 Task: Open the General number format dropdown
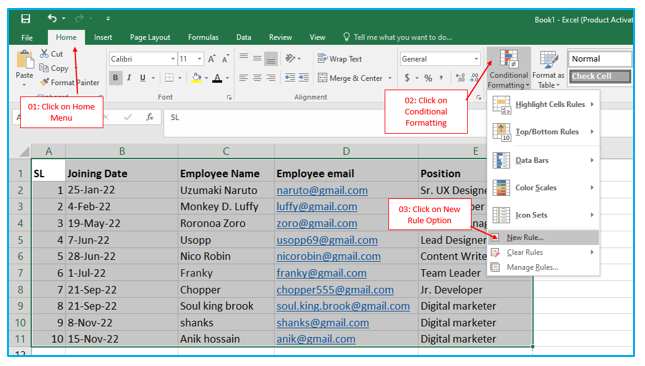point(476,59)
